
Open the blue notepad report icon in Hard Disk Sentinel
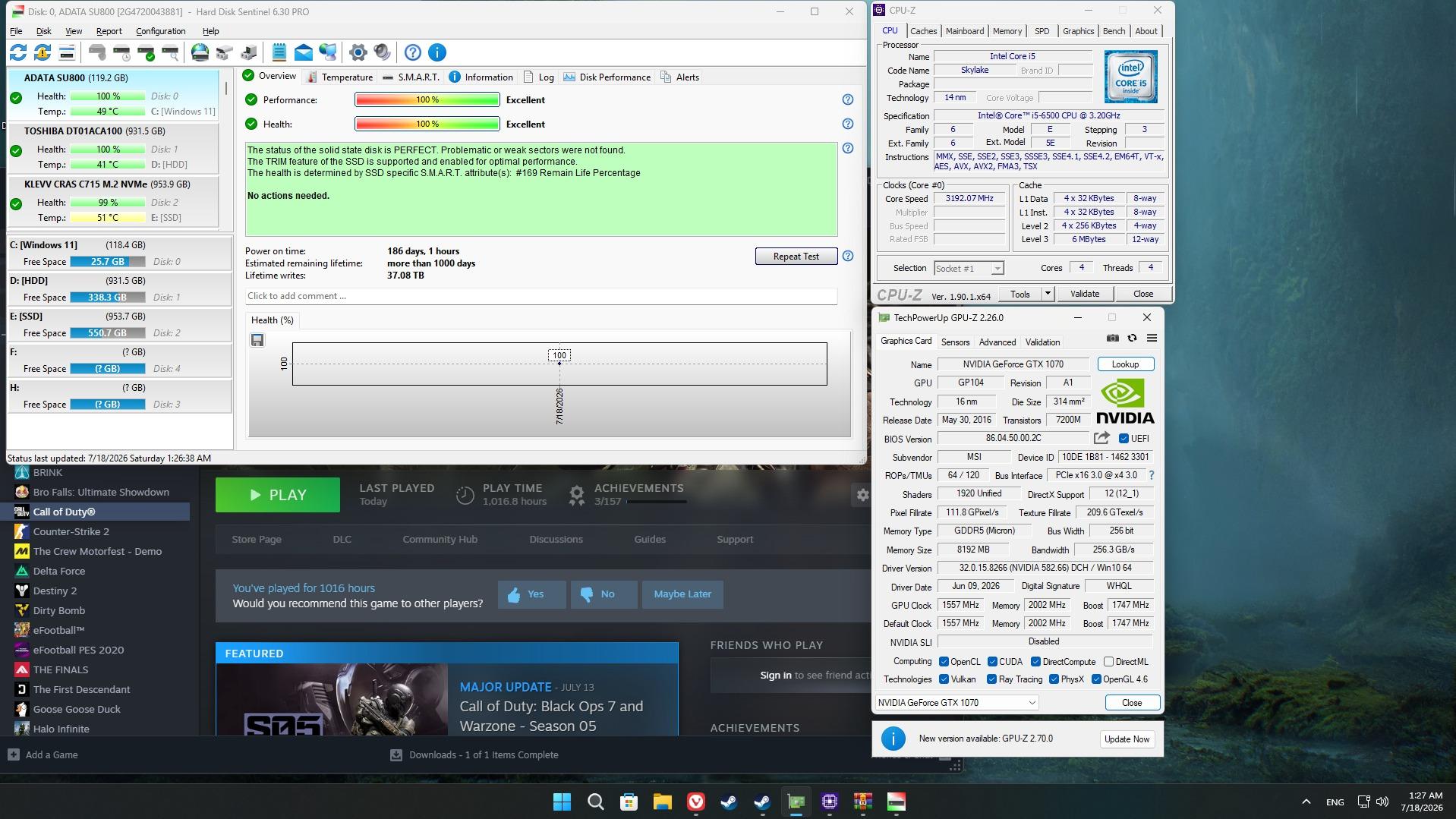click(x=279, y=52)
